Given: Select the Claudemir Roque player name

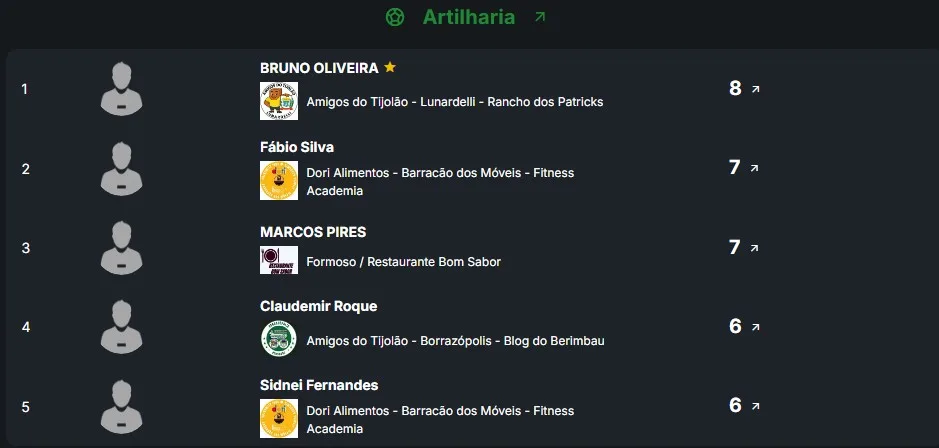Looking at the screenshot, I should coord(318,306).
